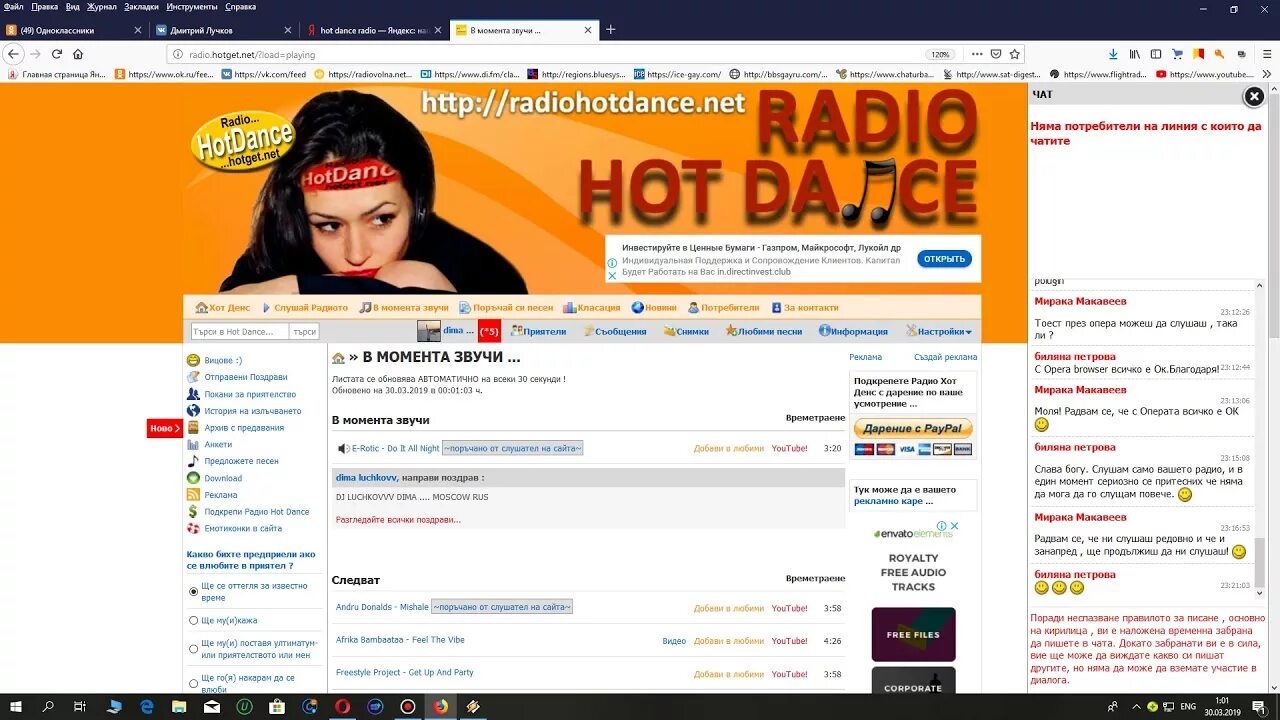
Task: Select radio option Ще го(я) накарам да се влюби
Action: (194, 684)
